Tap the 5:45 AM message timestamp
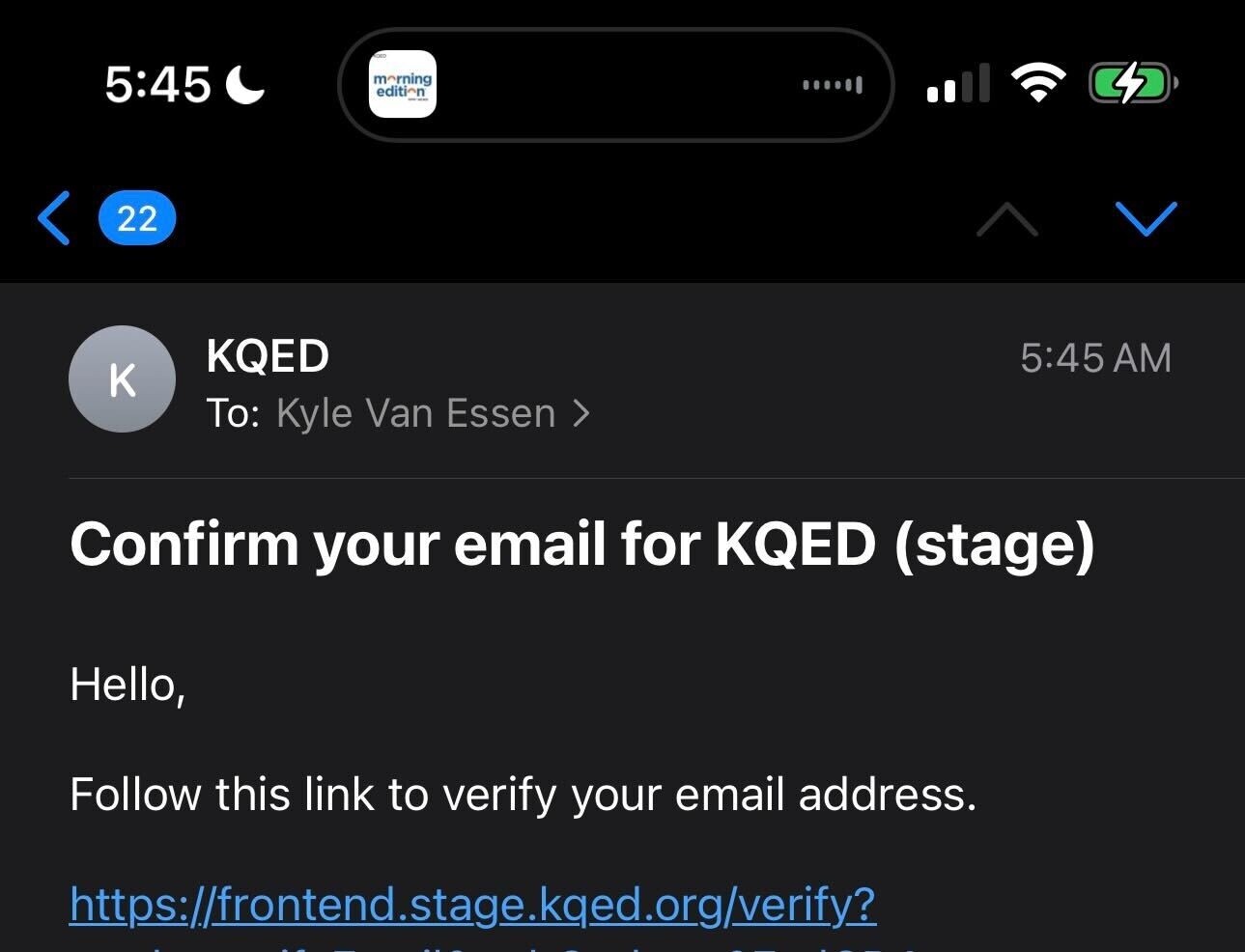Image resolution: width=1245 pixels, height=952 pixels. coord(1095,358)
